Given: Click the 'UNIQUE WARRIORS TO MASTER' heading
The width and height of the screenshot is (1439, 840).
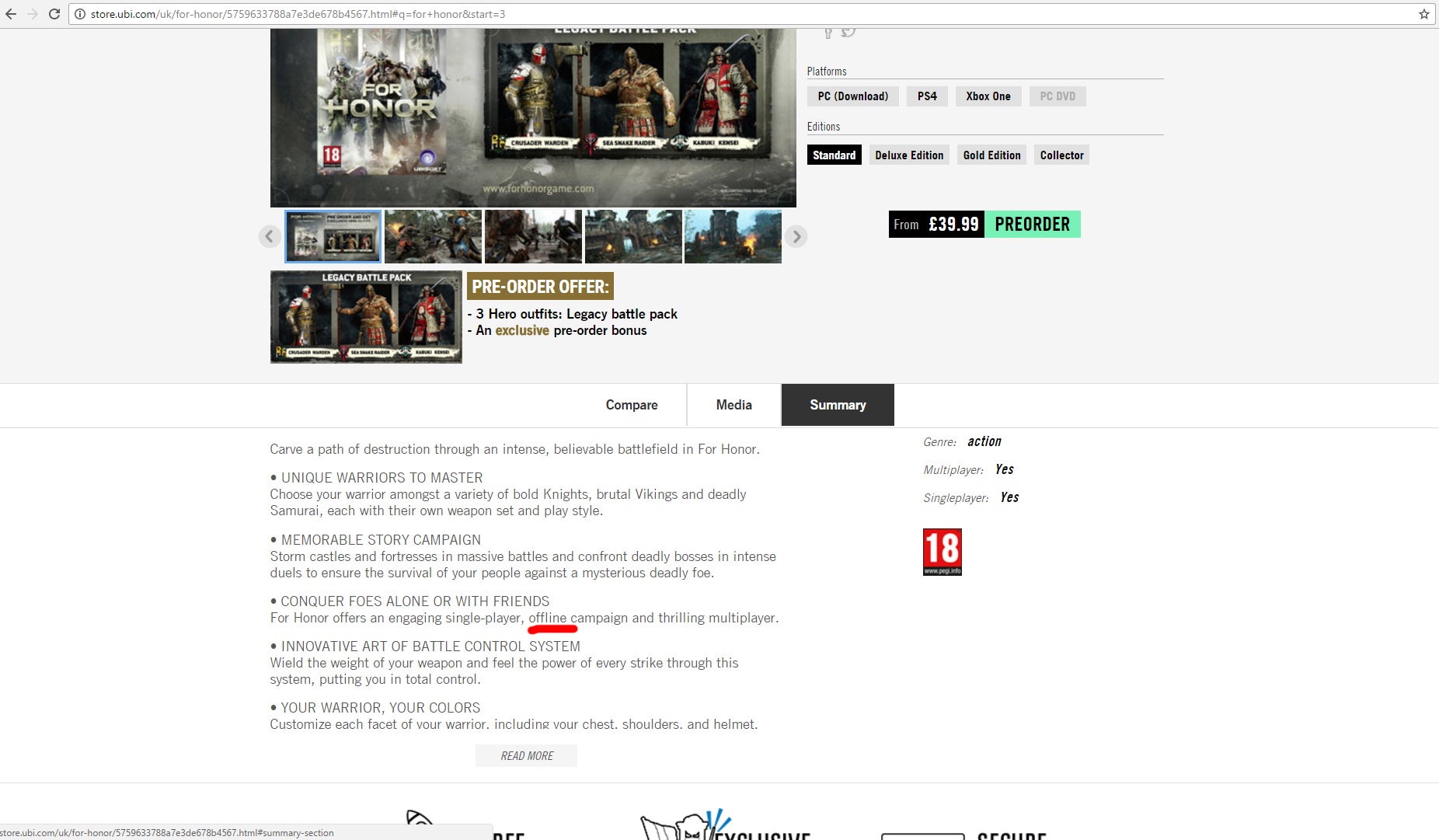Looking at the screenshot, I should [382, 478].
